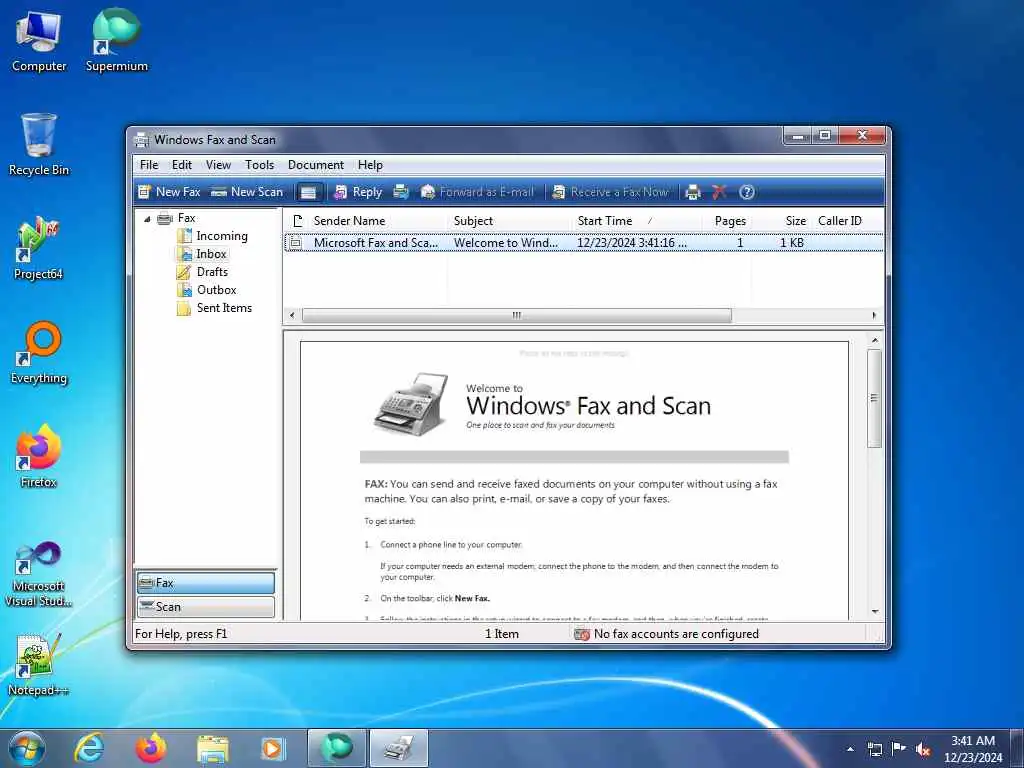This screenshot has height=768, width=1024.
Task: Click the Print icon in toolbar
Action: (693, 192)
